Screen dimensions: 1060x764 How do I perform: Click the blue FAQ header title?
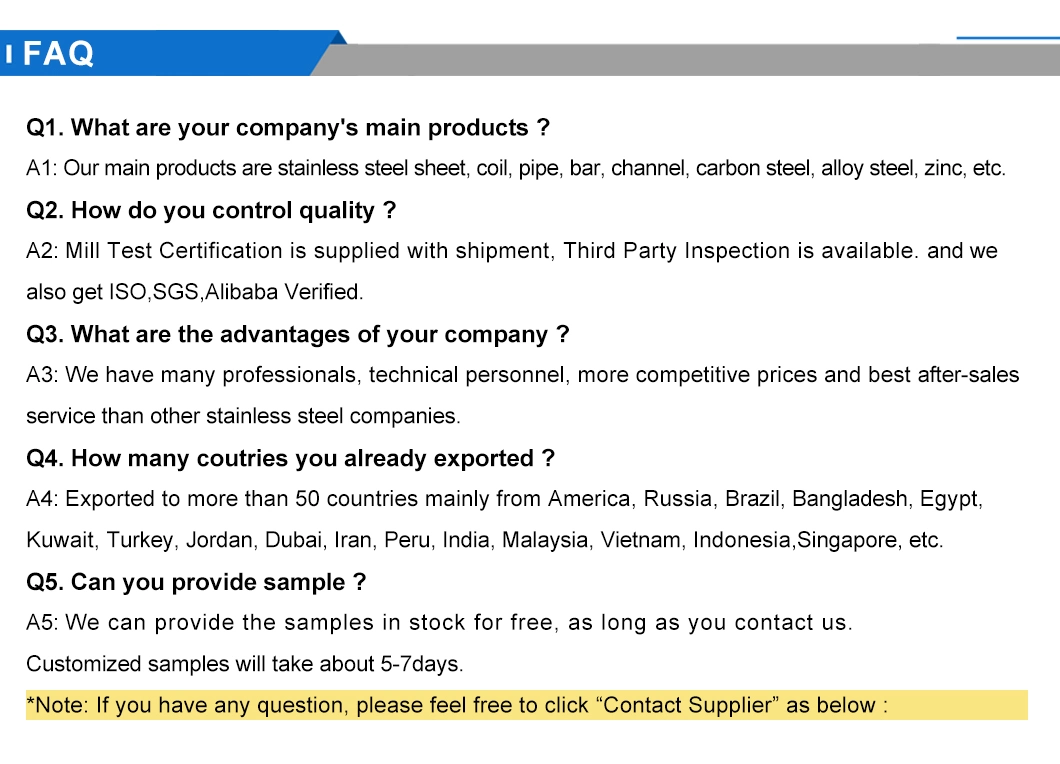click(58, 54)
